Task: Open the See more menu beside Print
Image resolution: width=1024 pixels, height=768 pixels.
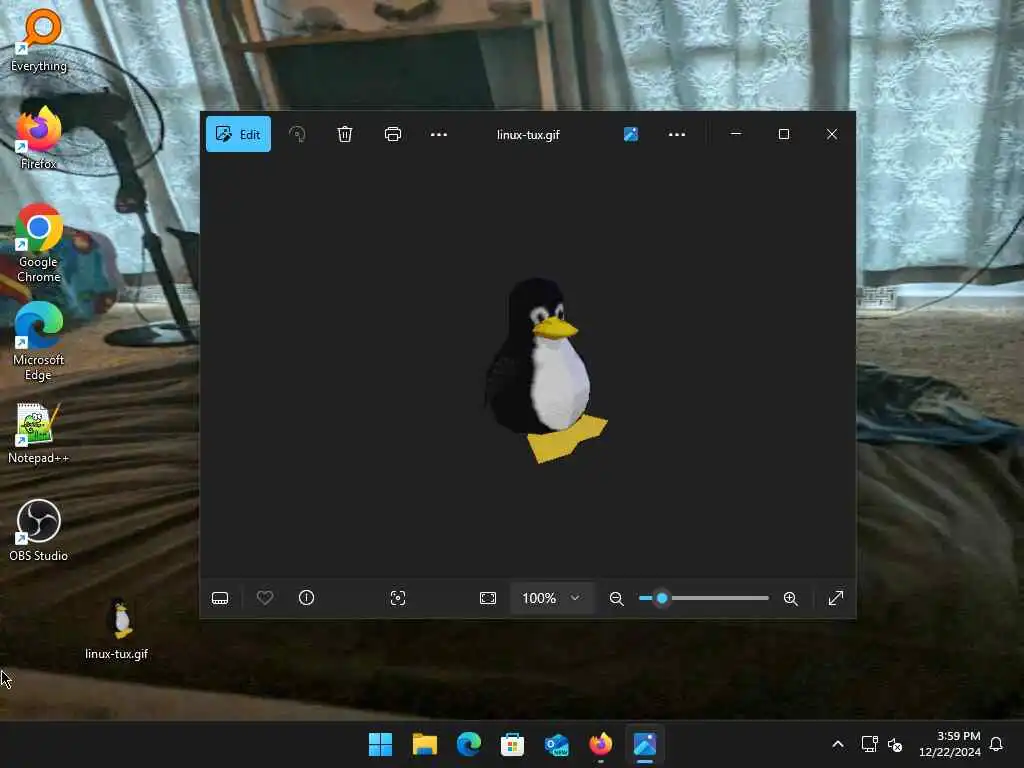Action: [439, 134]
